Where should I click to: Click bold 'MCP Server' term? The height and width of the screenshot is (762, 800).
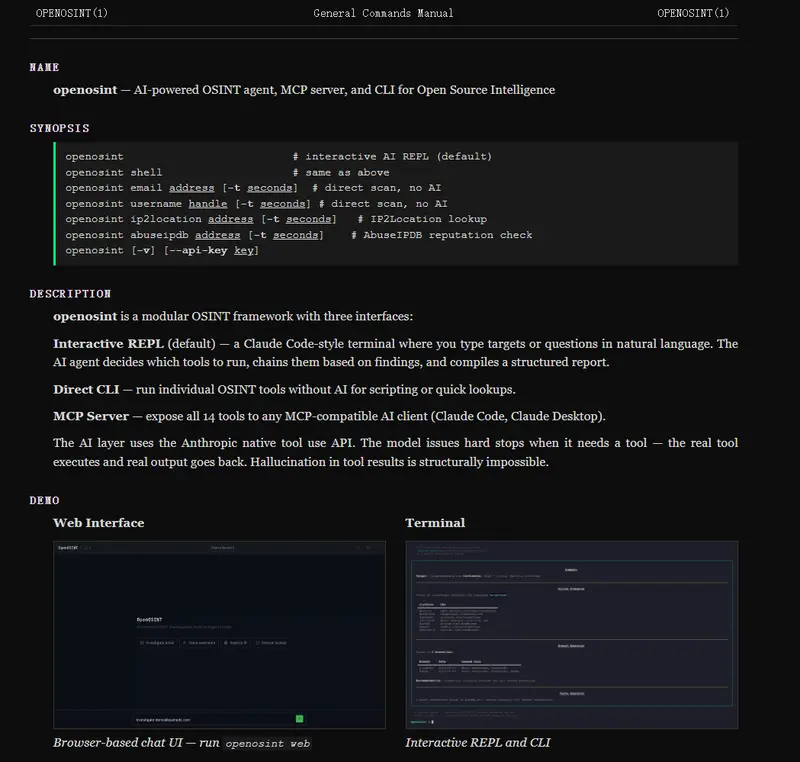coord(91,416)
